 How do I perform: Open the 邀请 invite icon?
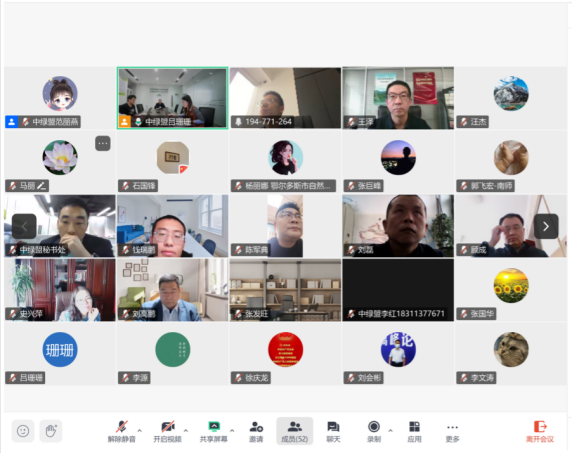pyautogui.click(x=256, y=431)
